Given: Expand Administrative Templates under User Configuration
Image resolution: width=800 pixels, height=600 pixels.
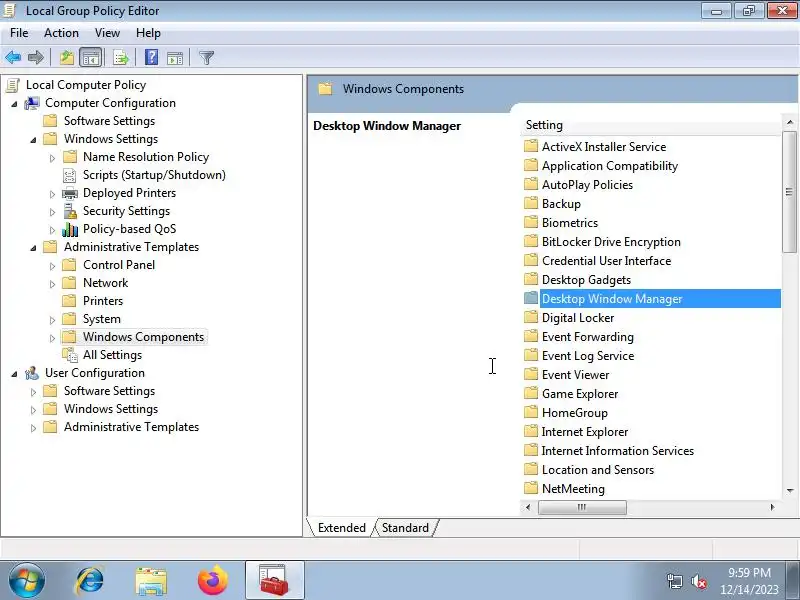Looking at the screenshot, I should [x=33, y=428].
